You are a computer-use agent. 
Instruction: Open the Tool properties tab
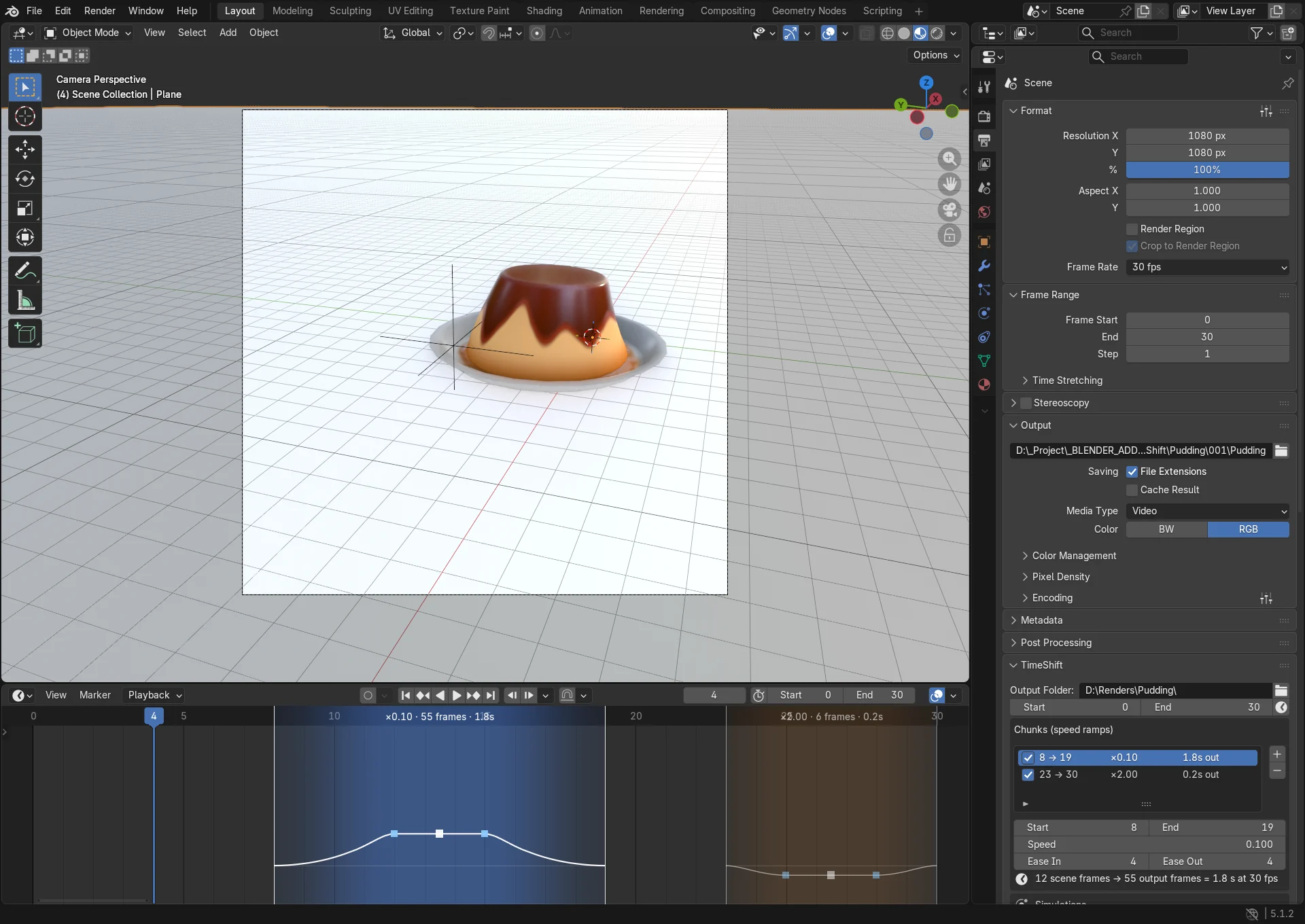point(984,86)
